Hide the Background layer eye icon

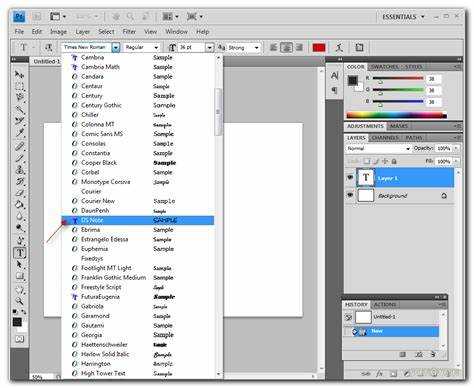pyautogui.click(x=350, y=195)
